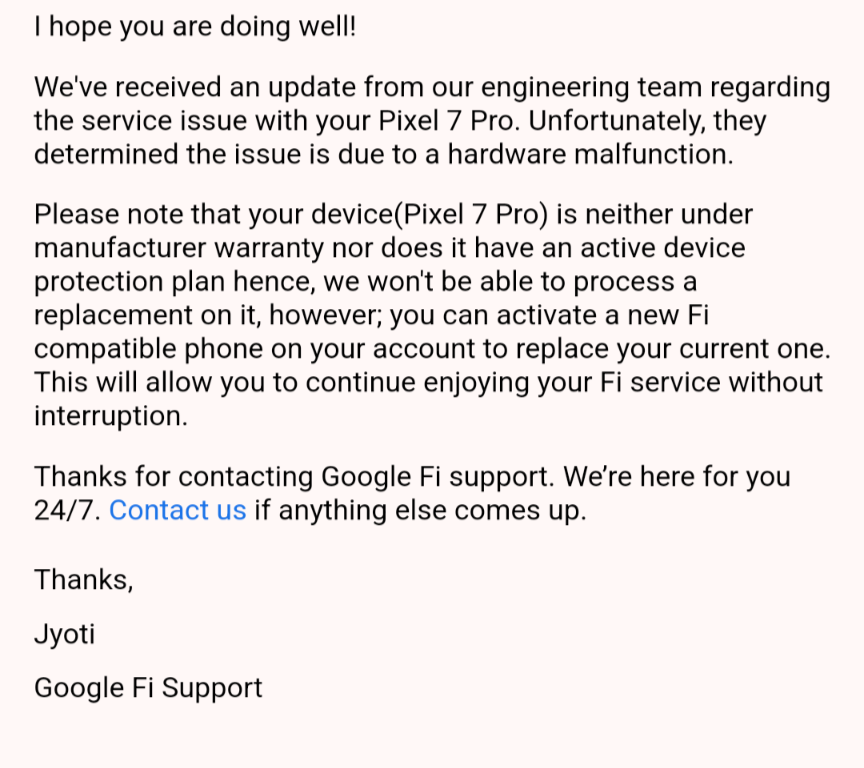
Task: Click the text 'Pixel 7 Pro. Unfortunately, they'
Action: (572, 121)
